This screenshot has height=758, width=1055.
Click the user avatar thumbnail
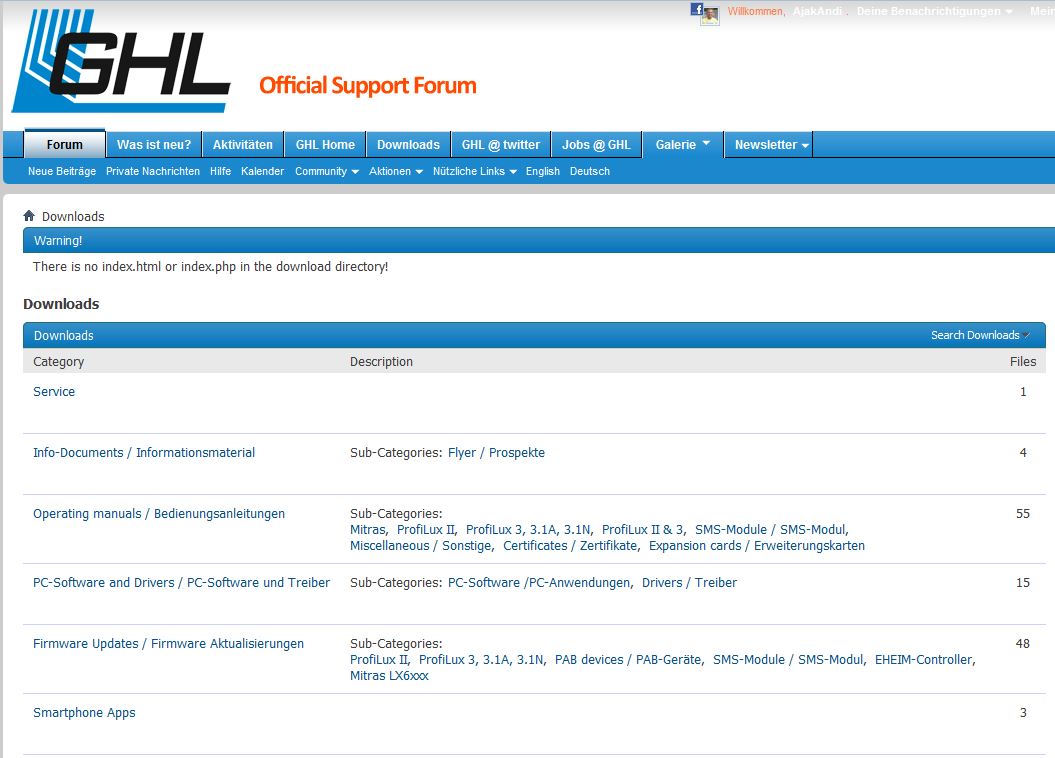[x=710, y=15]
